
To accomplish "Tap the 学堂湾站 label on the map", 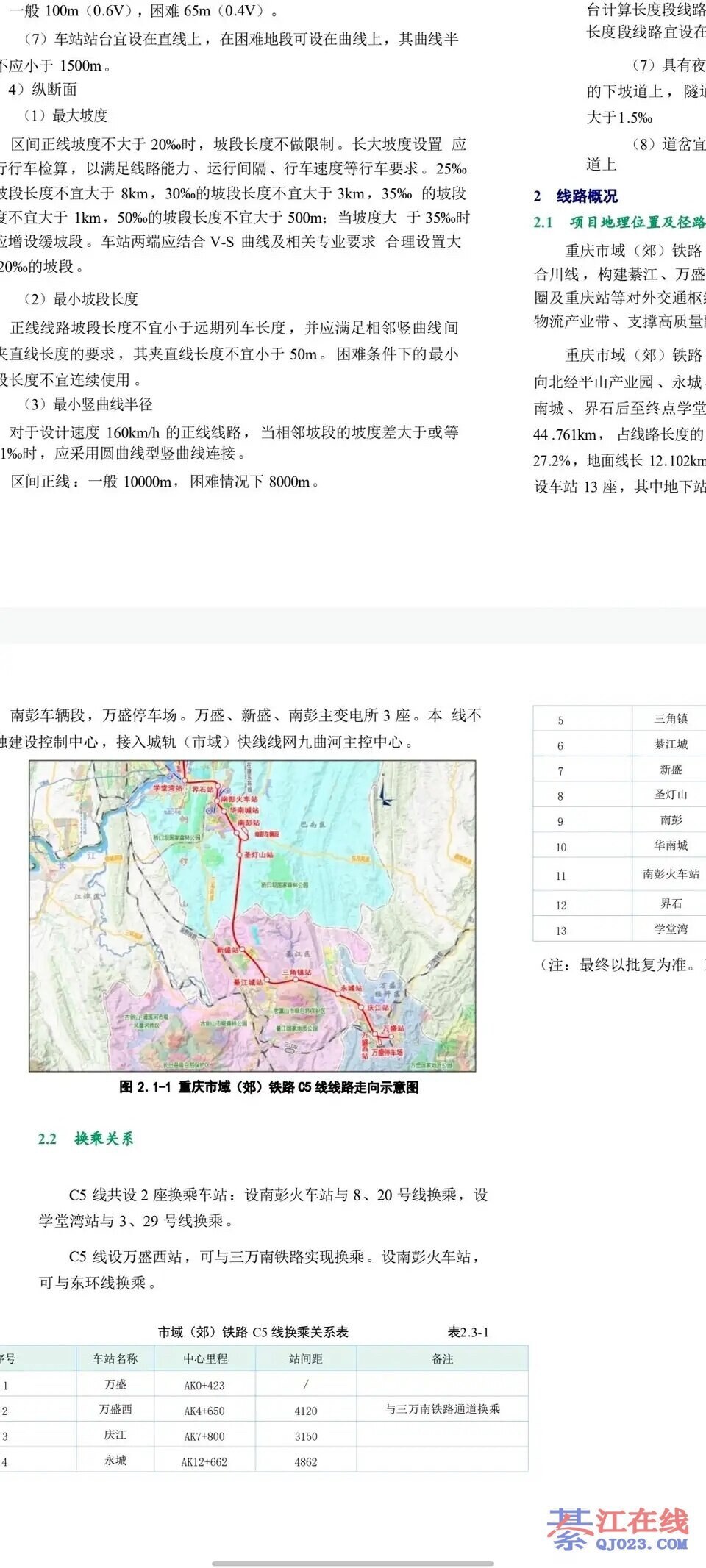I will coord(167,787).
